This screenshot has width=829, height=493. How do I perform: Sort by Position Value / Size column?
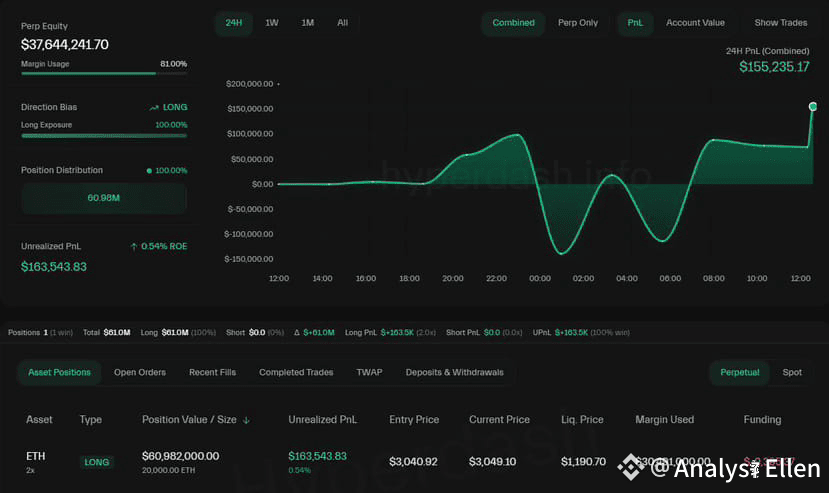click(189, 419)
